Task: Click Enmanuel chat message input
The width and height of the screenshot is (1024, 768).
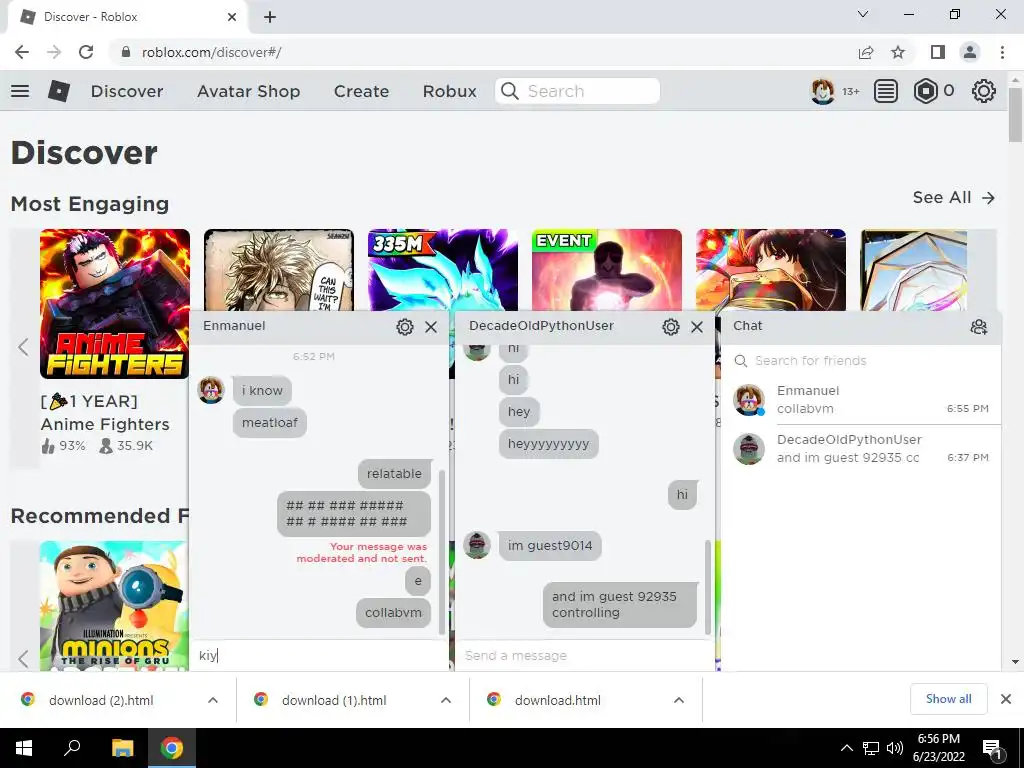Action: [x=319, y=655]
